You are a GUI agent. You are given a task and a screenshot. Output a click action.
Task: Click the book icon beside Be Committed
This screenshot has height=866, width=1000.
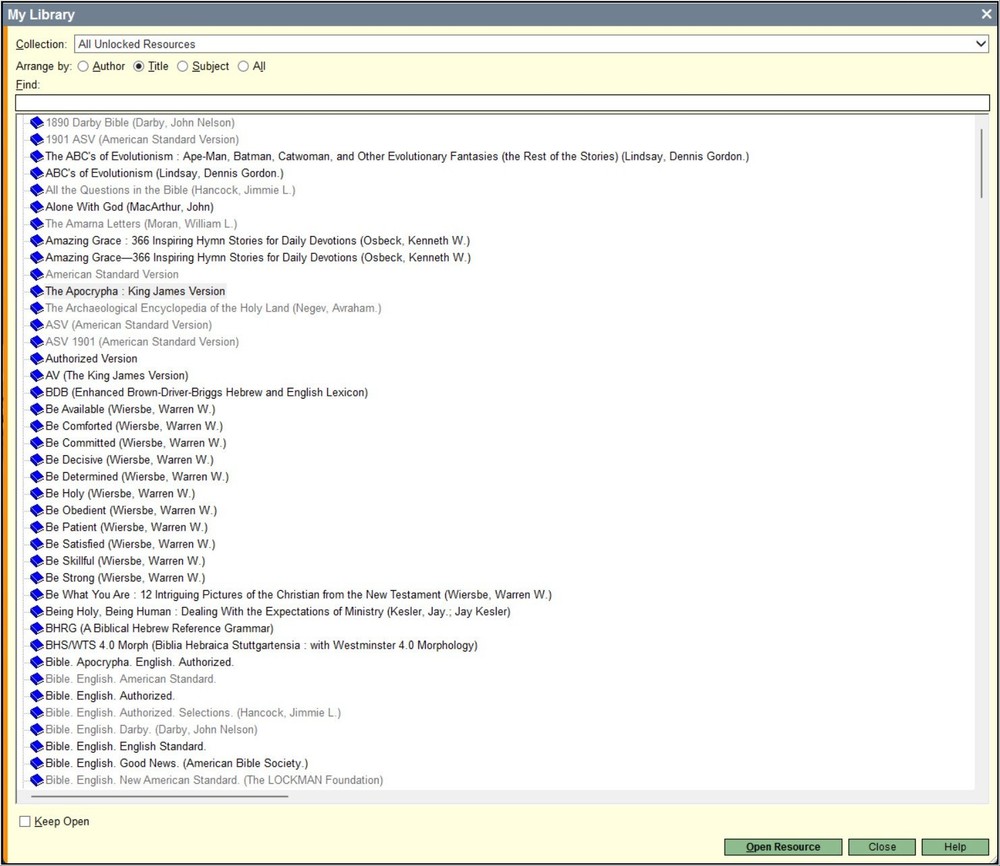point(37,443)
